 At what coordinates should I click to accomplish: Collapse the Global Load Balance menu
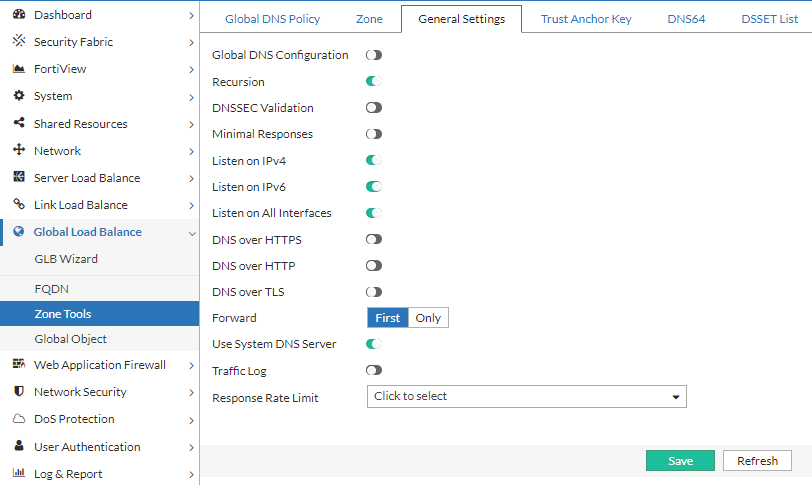(192, 232)
